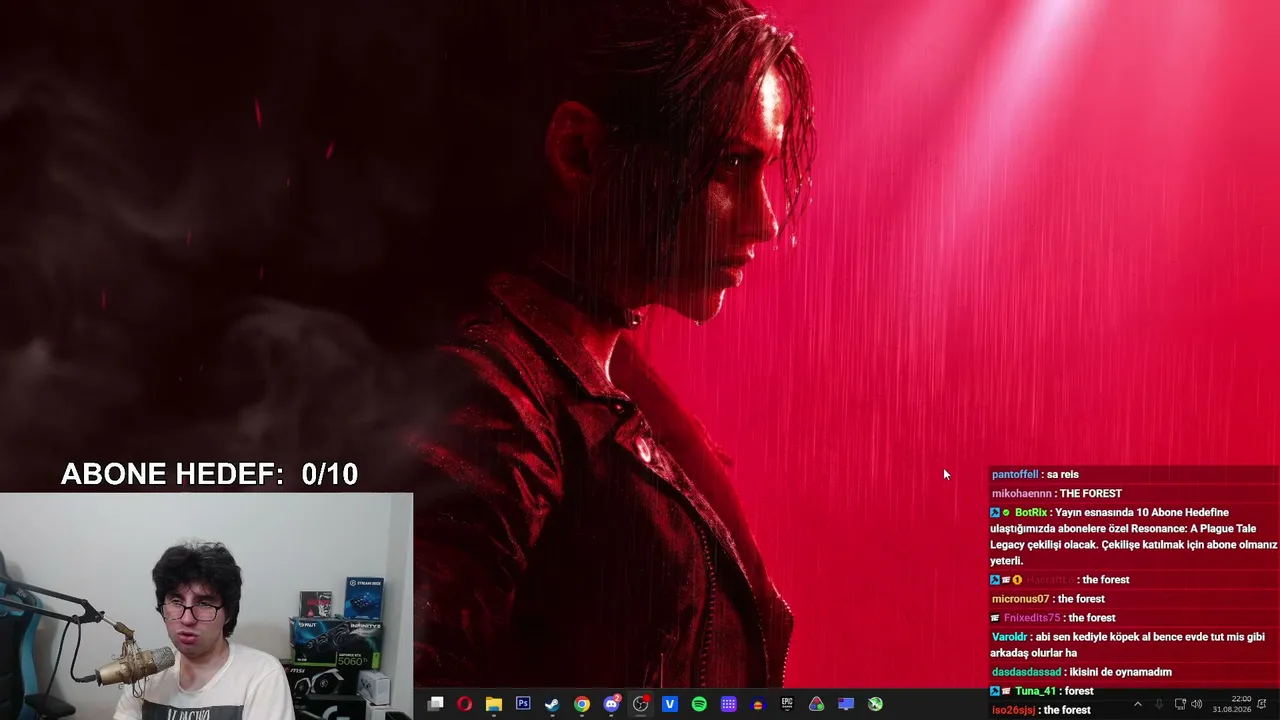
Task: Open the green globe app in the taskbar
Action: (x=875, y=704)
